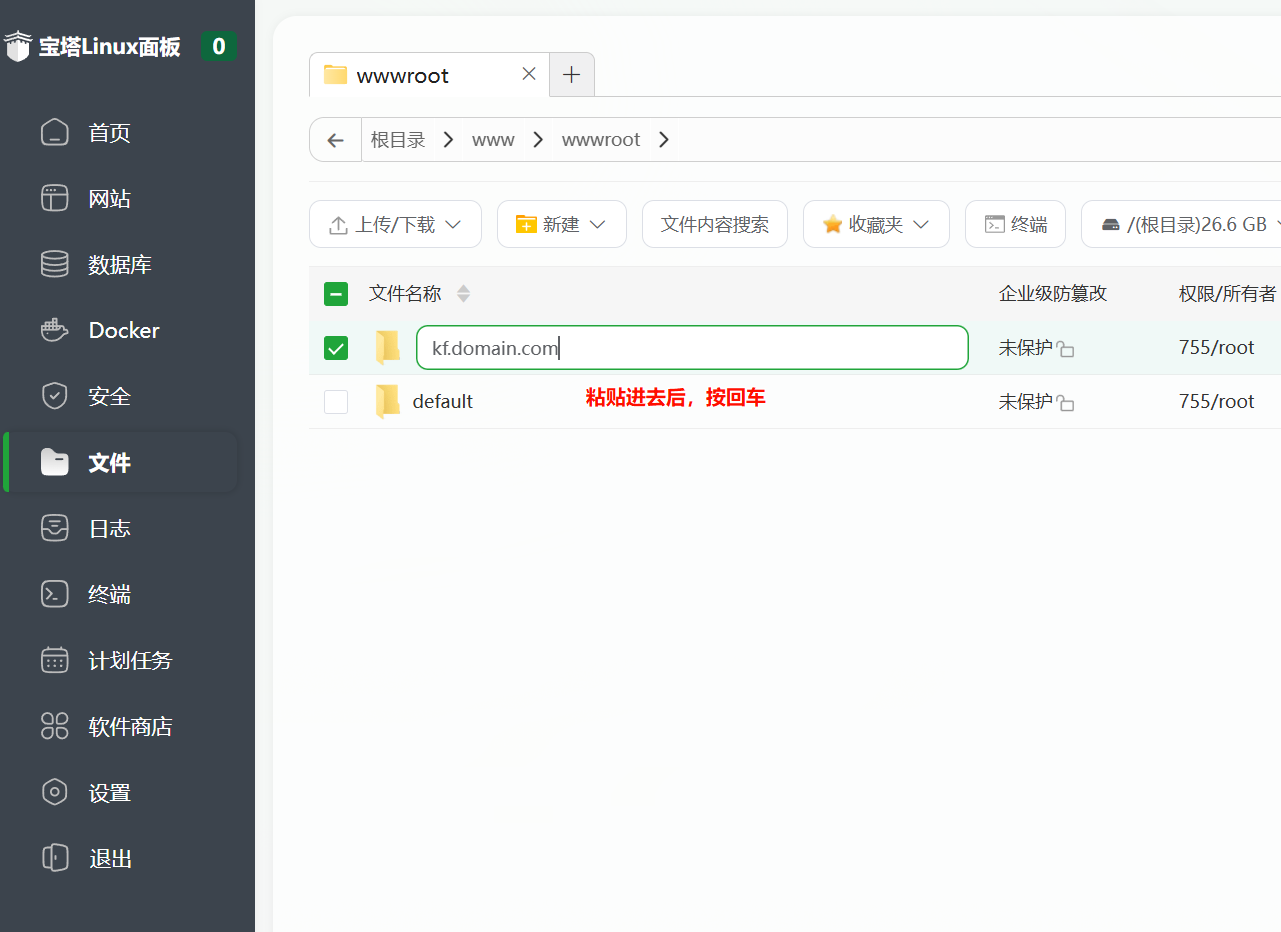Image resolution: width=1281 pixels, height=932 pixels.
Task: Click the security shield icon
Action: (x=54, y=396)
